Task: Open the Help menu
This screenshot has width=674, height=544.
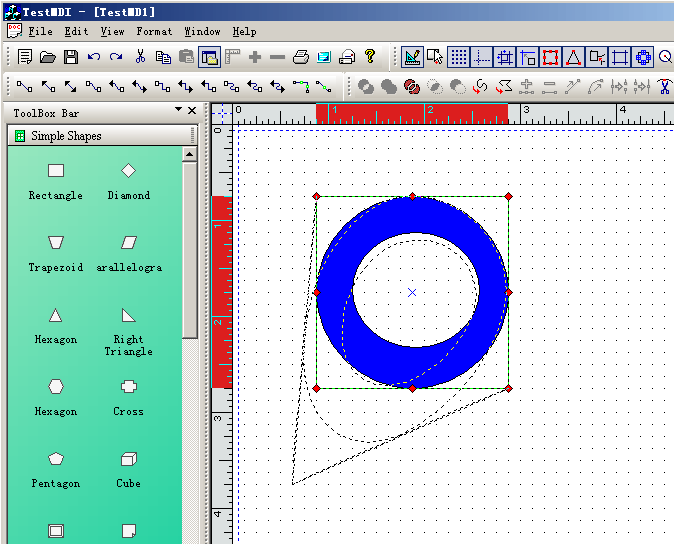Action: coord(244,31)
